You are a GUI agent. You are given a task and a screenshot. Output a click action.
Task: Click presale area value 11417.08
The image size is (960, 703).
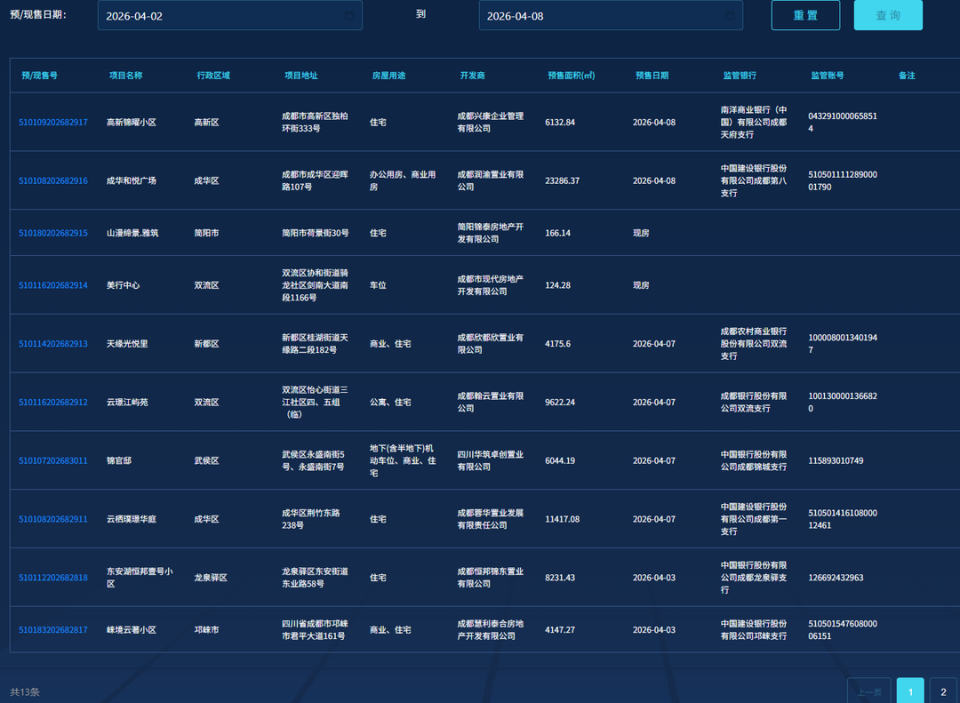tap(562, 519)
